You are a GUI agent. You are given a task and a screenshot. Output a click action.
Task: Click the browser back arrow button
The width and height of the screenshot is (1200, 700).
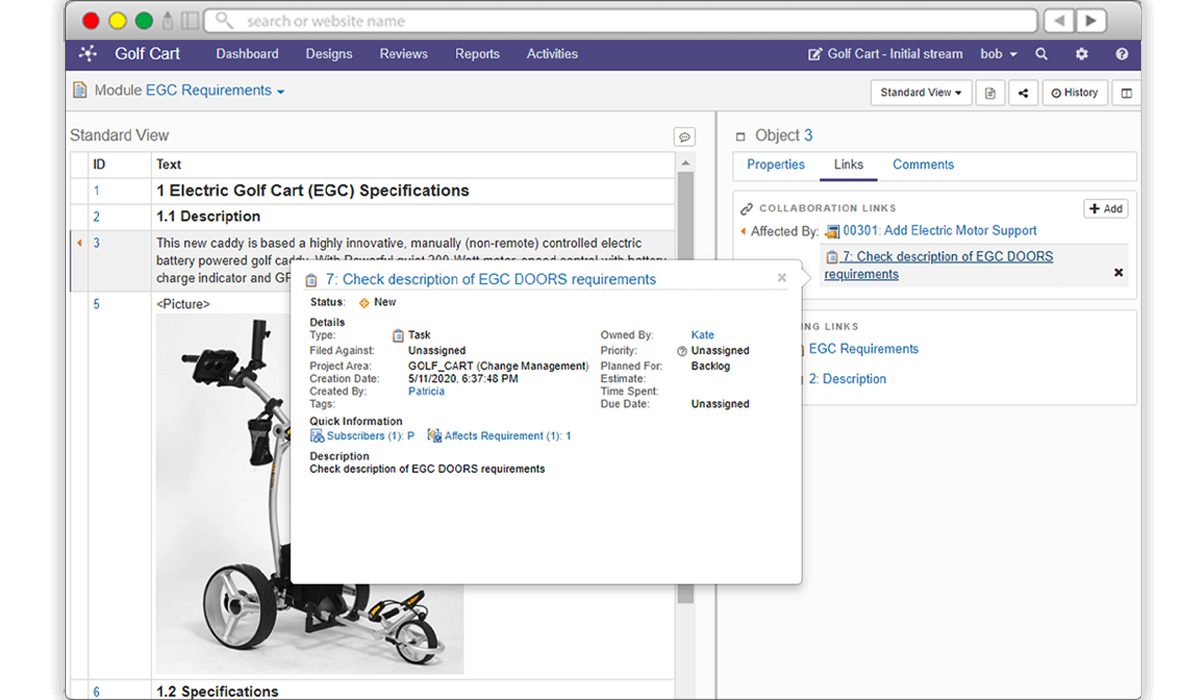click(x=1059, y=20)
